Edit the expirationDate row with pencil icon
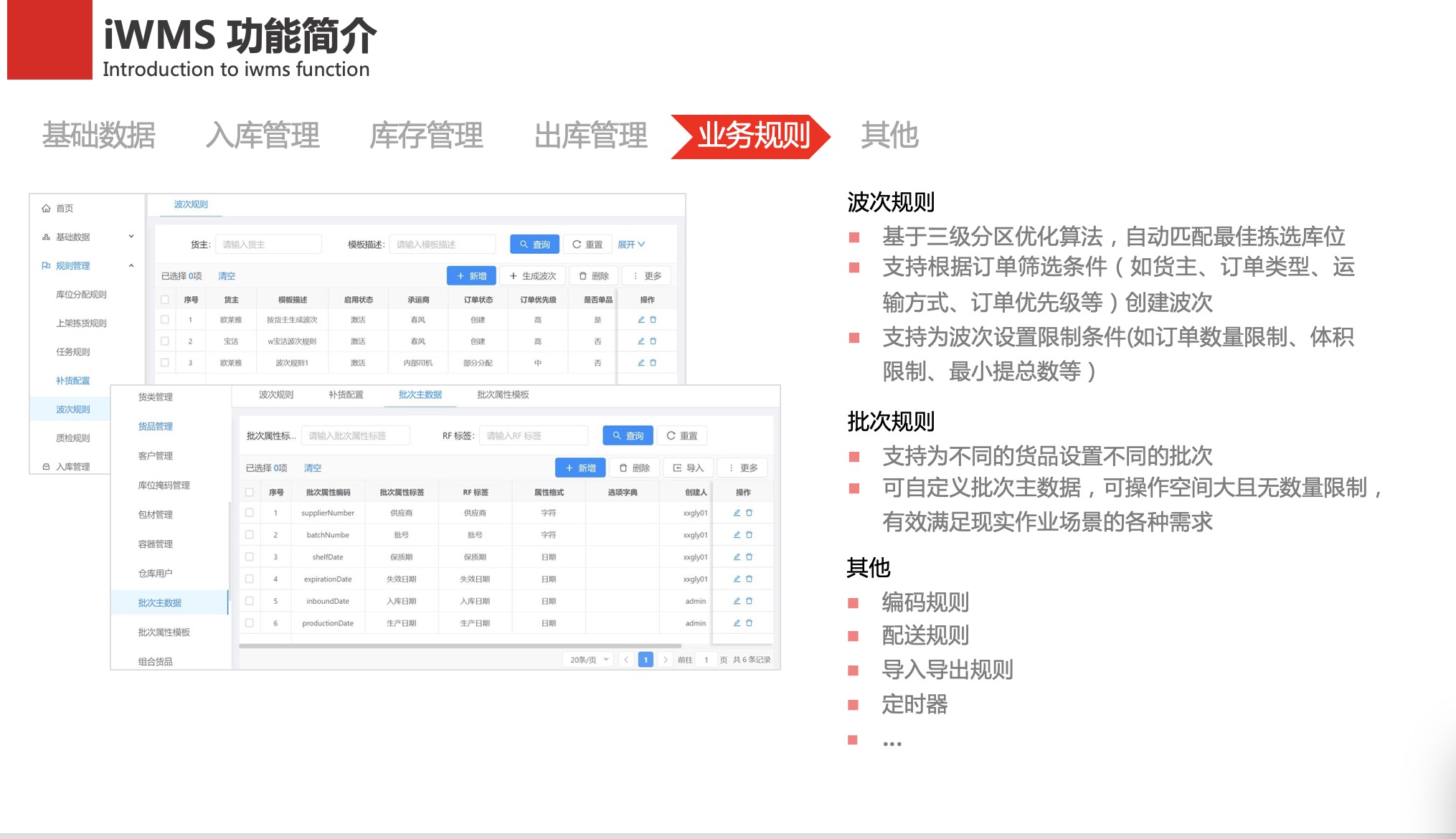Viewport: 1456px width, 839px height. pyautogui.click(x=737, y=579)
